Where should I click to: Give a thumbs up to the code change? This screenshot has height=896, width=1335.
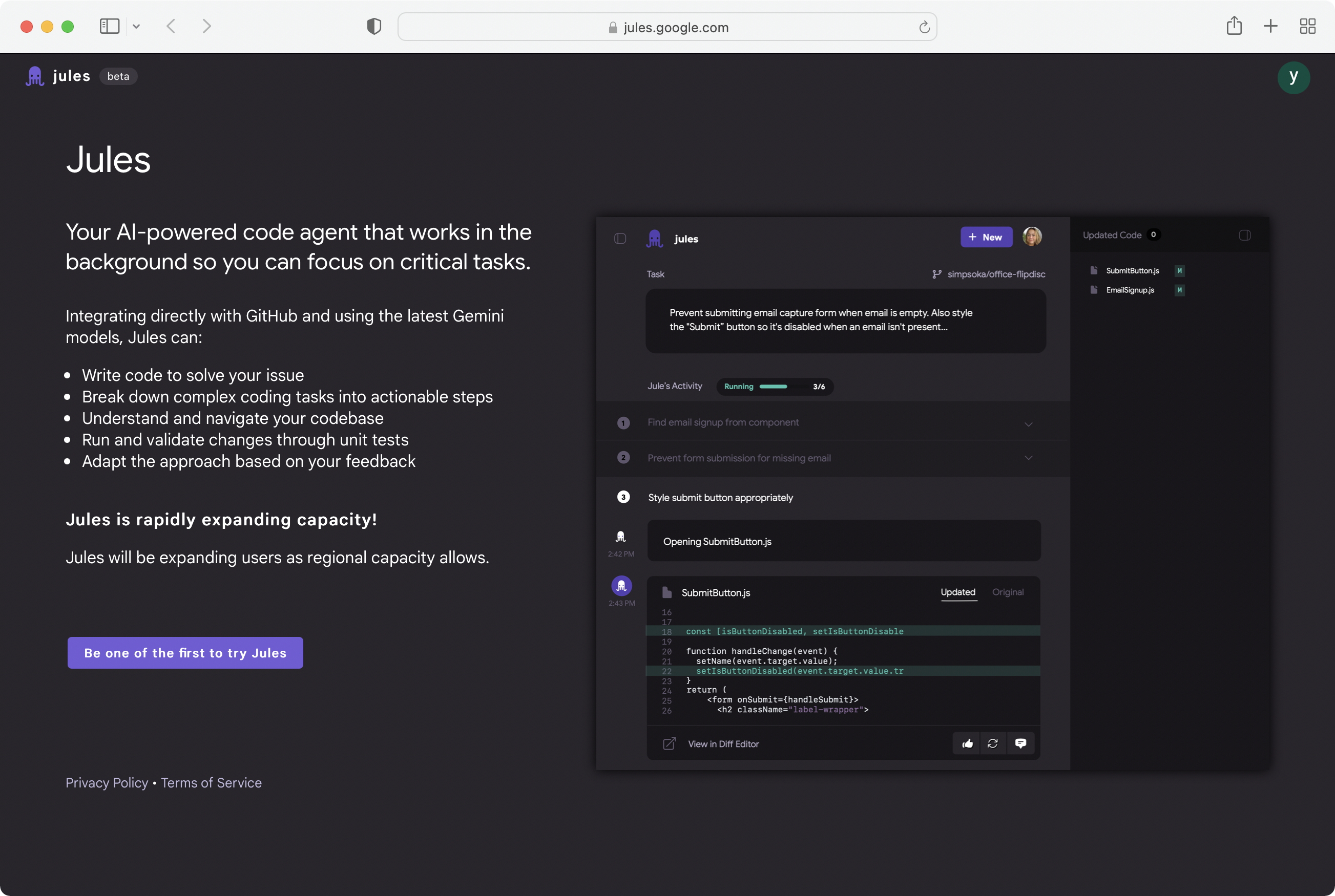(x=967, y=743)
